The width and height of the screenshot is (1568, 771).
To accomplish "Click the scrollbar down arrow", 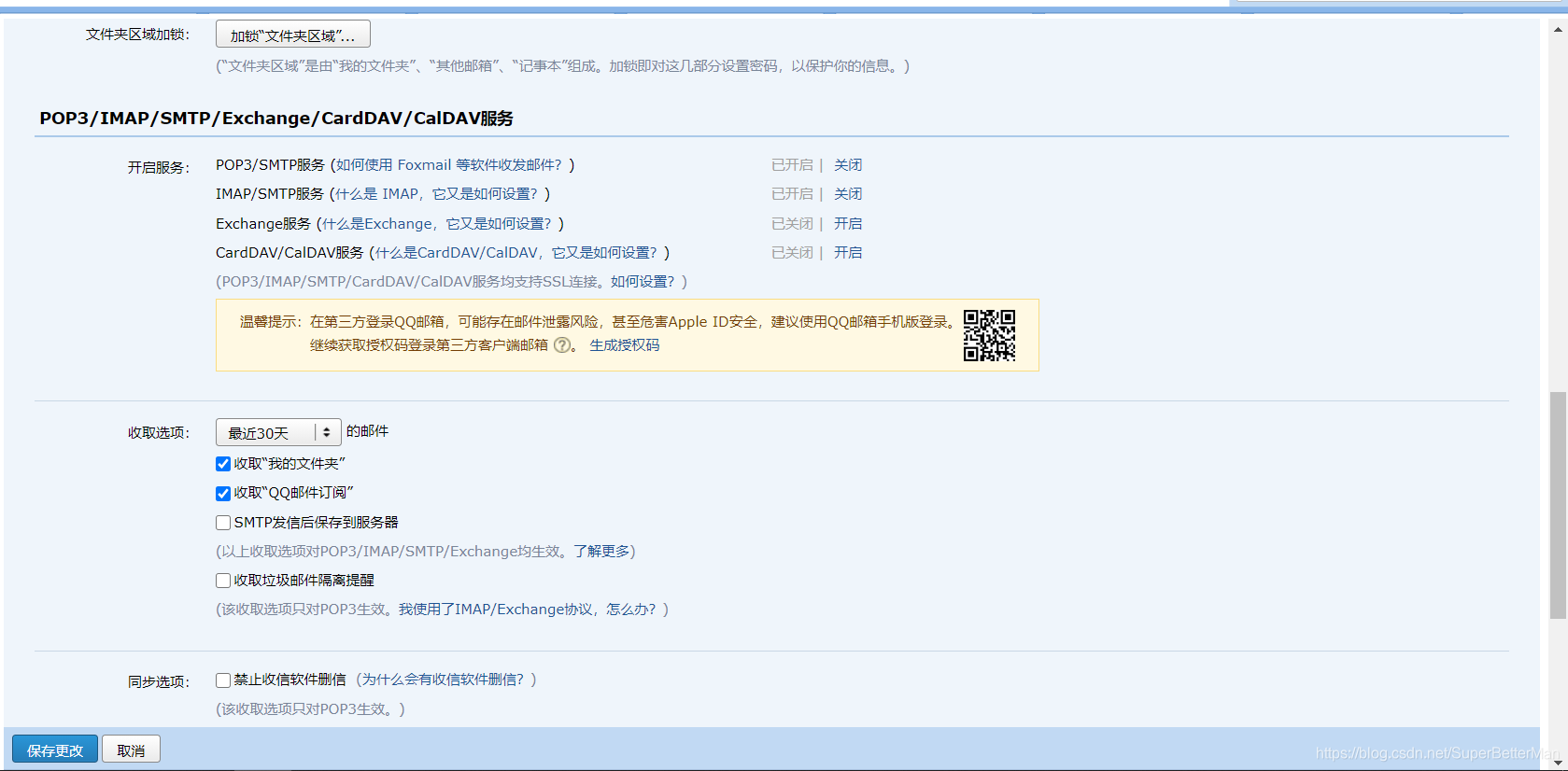I will click(1558, 762).
